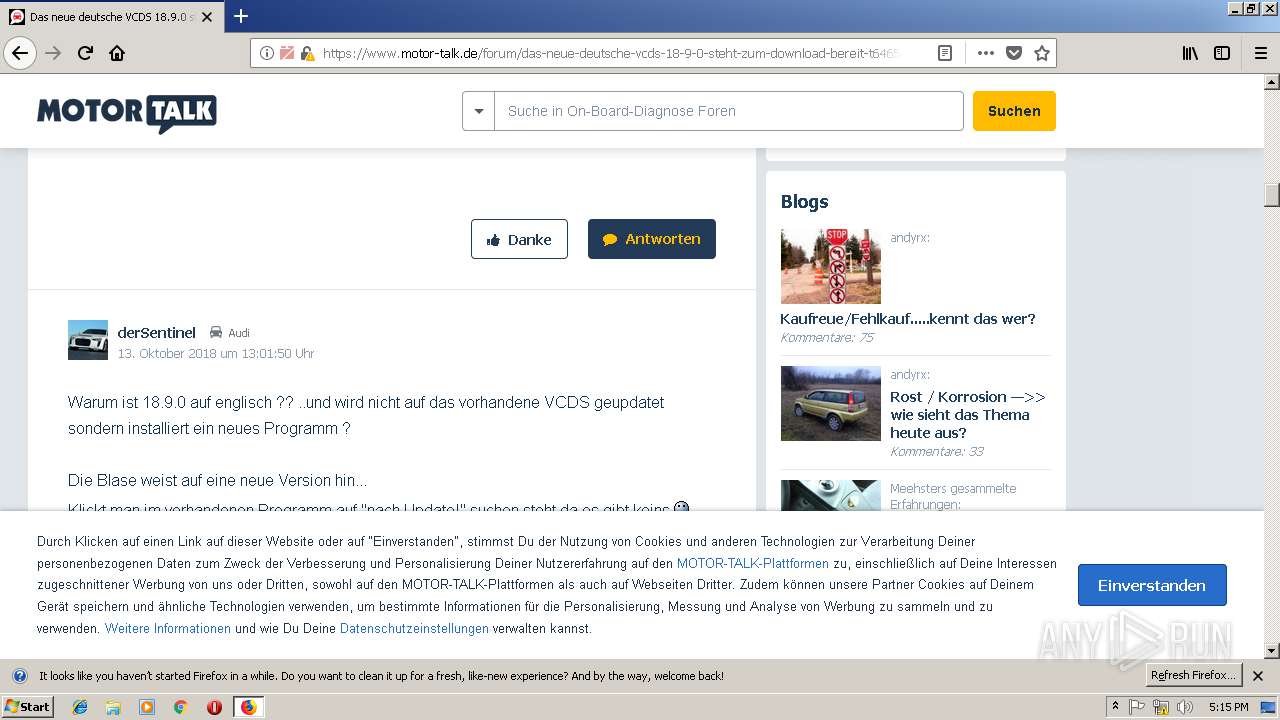
Task: Open the Firefox home page
Action: (x=117, y=53)
